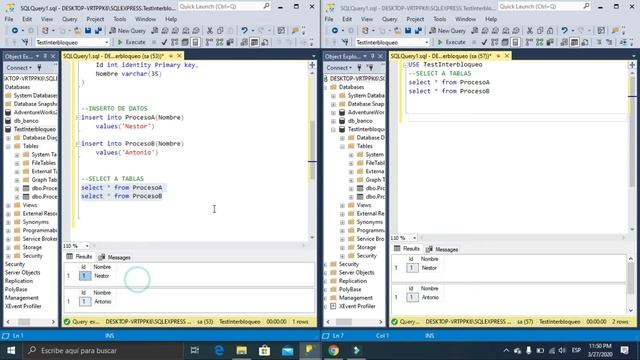
Task: Collapse TestInterbloqueo node in right Object Explorer
Action: [333, 129]
